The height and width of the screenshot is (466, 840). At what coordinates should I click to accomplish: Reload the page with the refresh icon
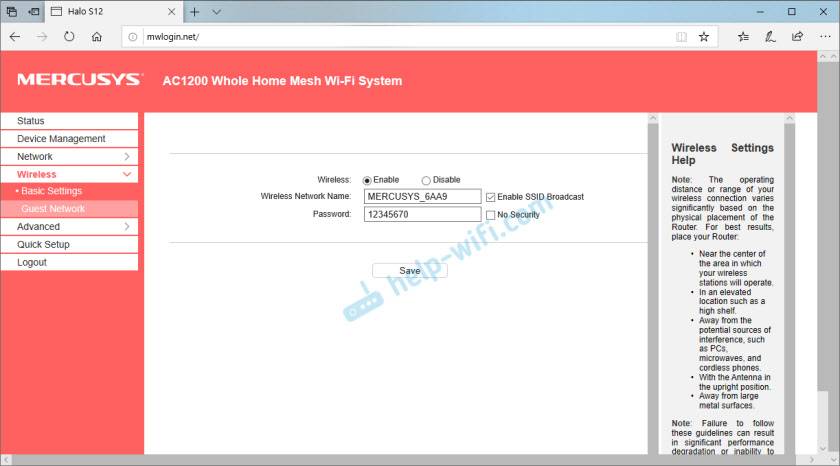[69, 36]
